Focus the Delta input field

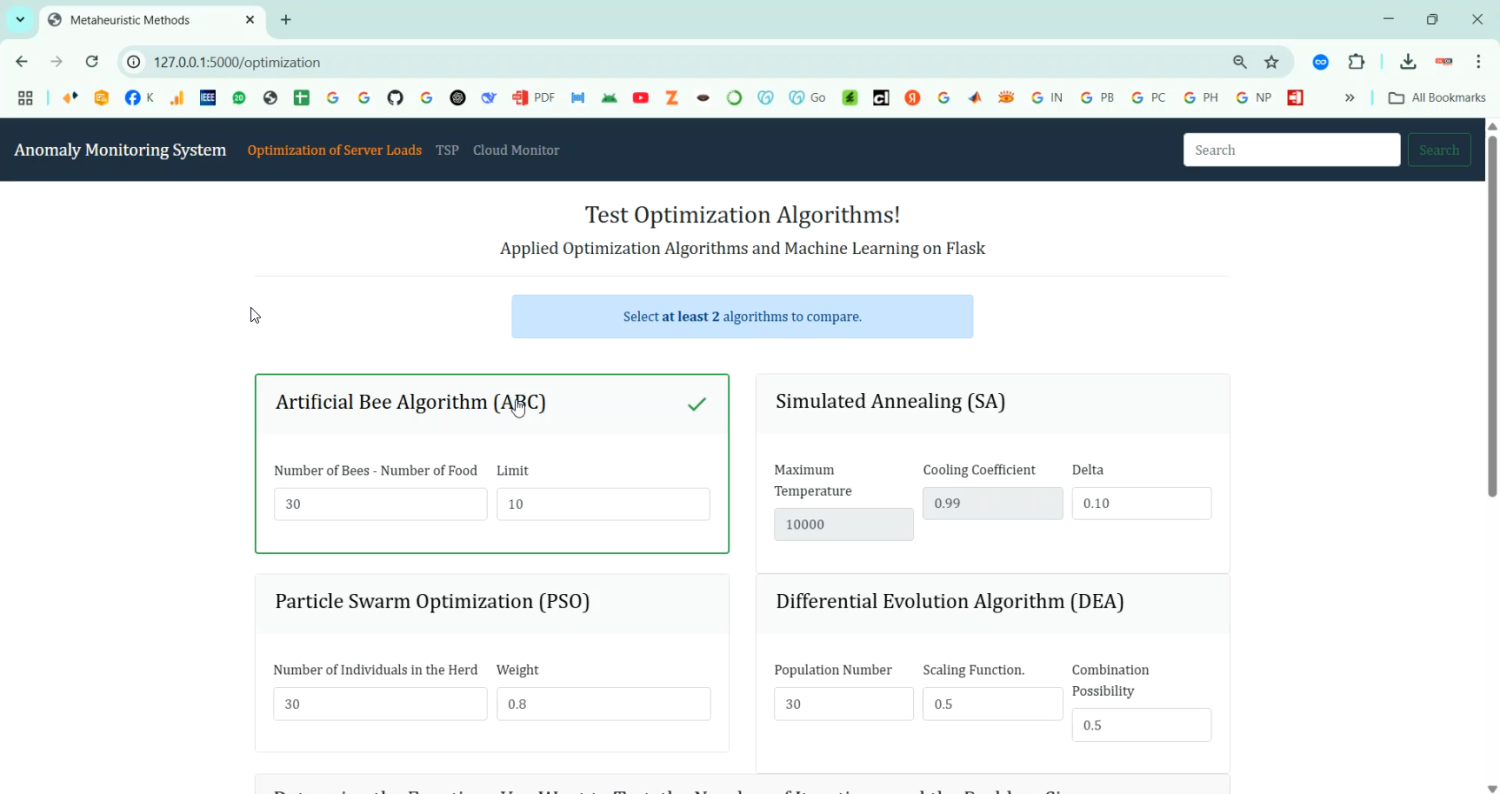pos(1141,503)
